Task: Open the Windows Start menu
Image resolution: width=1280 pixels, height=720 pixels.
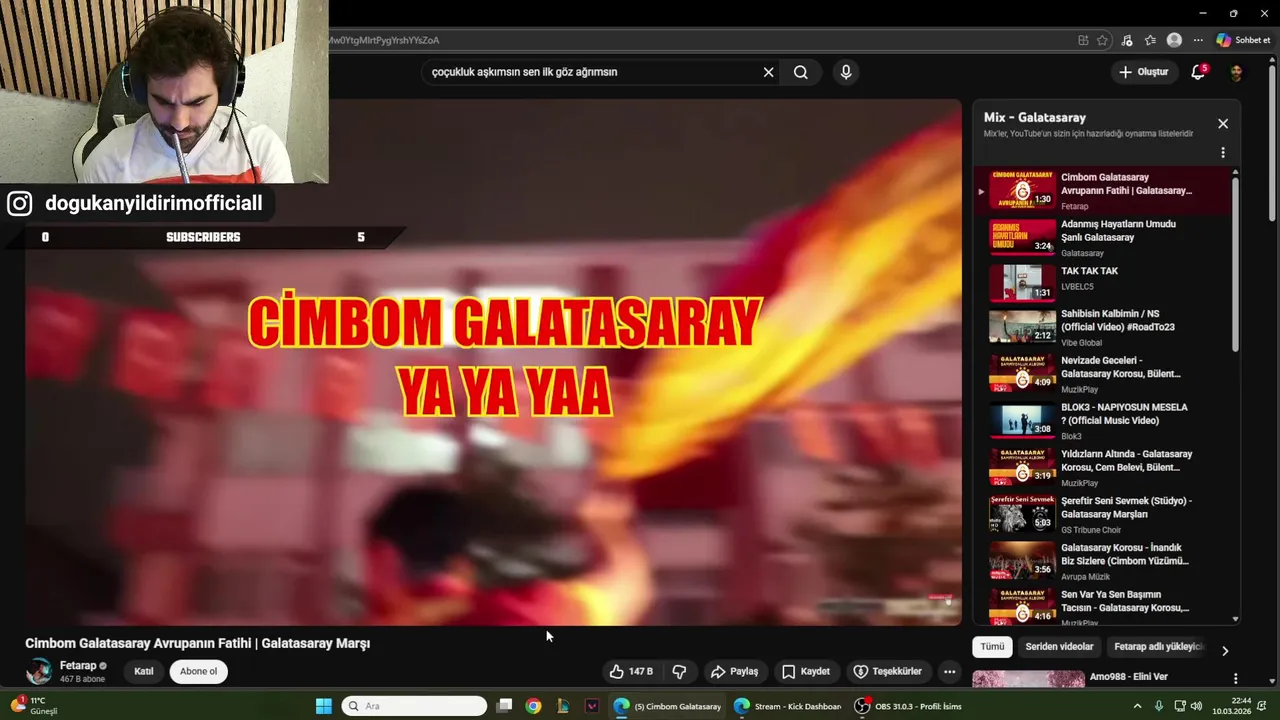Action: click(323, 706)
